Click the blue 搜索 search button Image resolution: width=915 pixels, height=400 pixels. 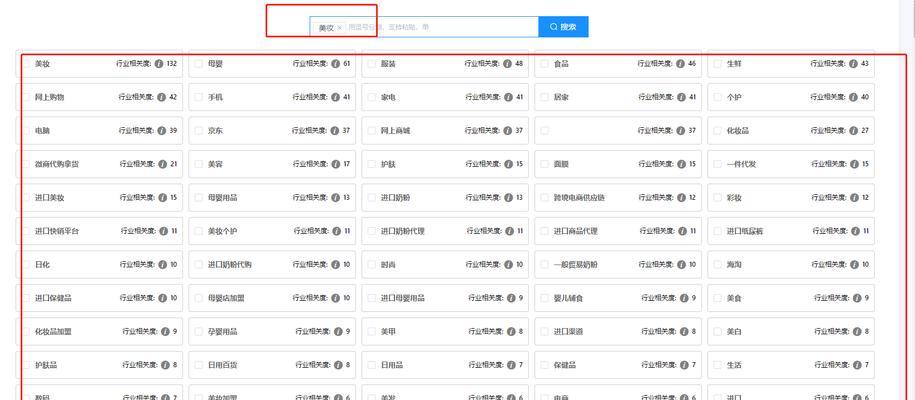pyautogui.click(x=563, y=27)
